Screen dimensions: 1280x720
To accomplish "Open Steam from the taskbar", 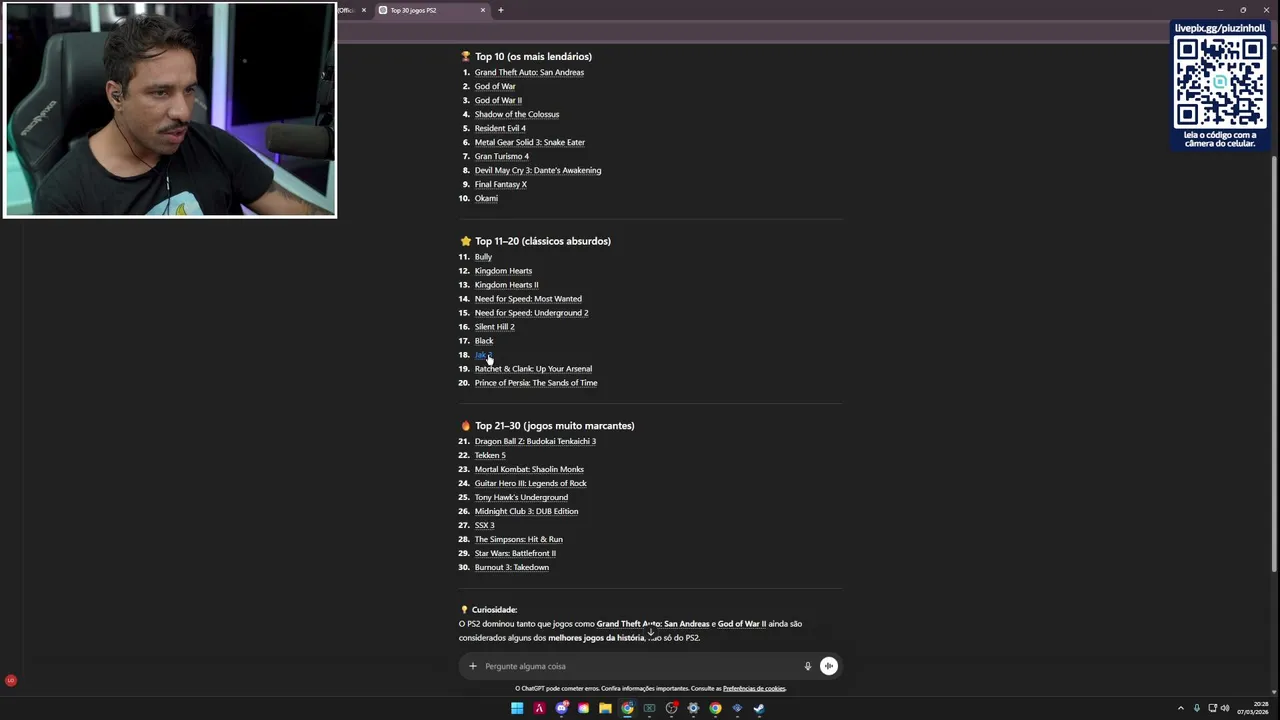I will pyautogui.click(x=759, y=708).
